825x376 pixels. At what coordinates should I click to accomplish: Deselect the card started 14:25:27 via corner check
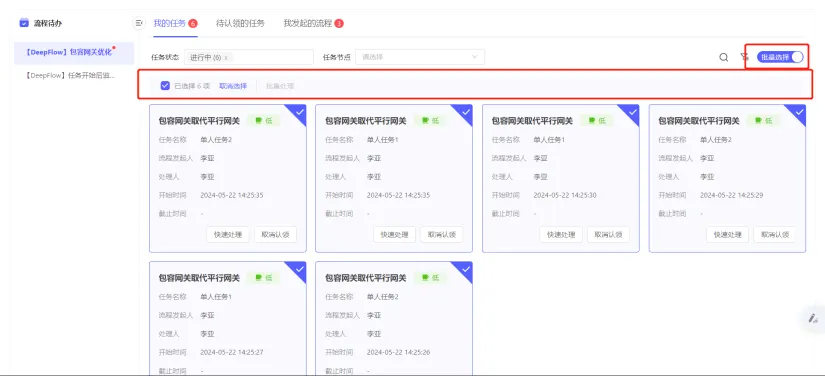pos(299,269)
